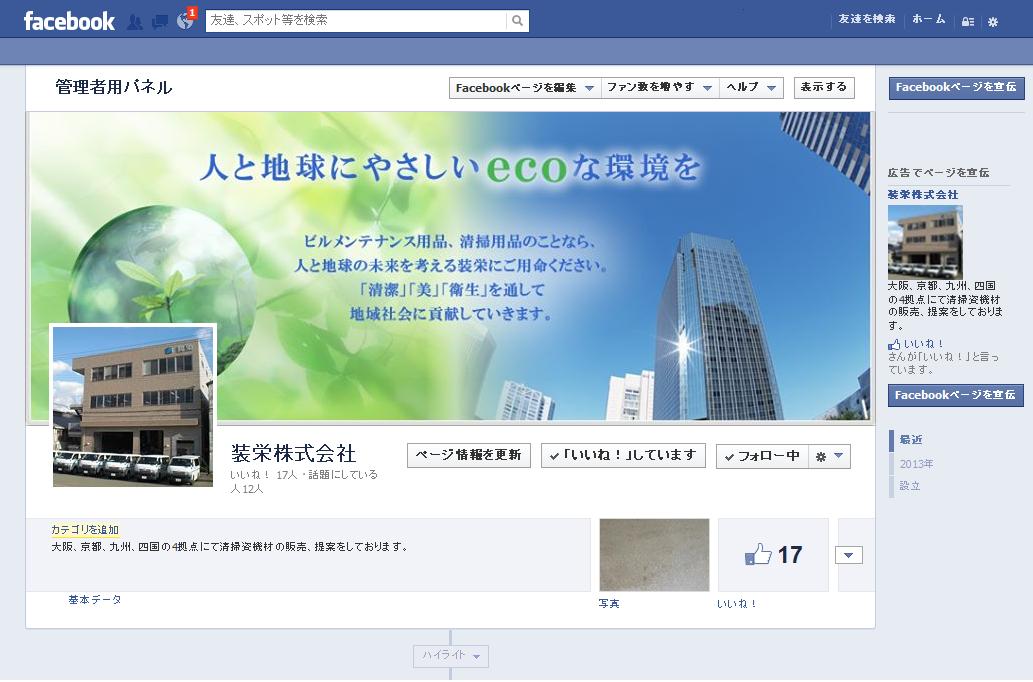Toggle 「いいね！」しています button
Screen dimensions: 1033x682
[623, 455]
